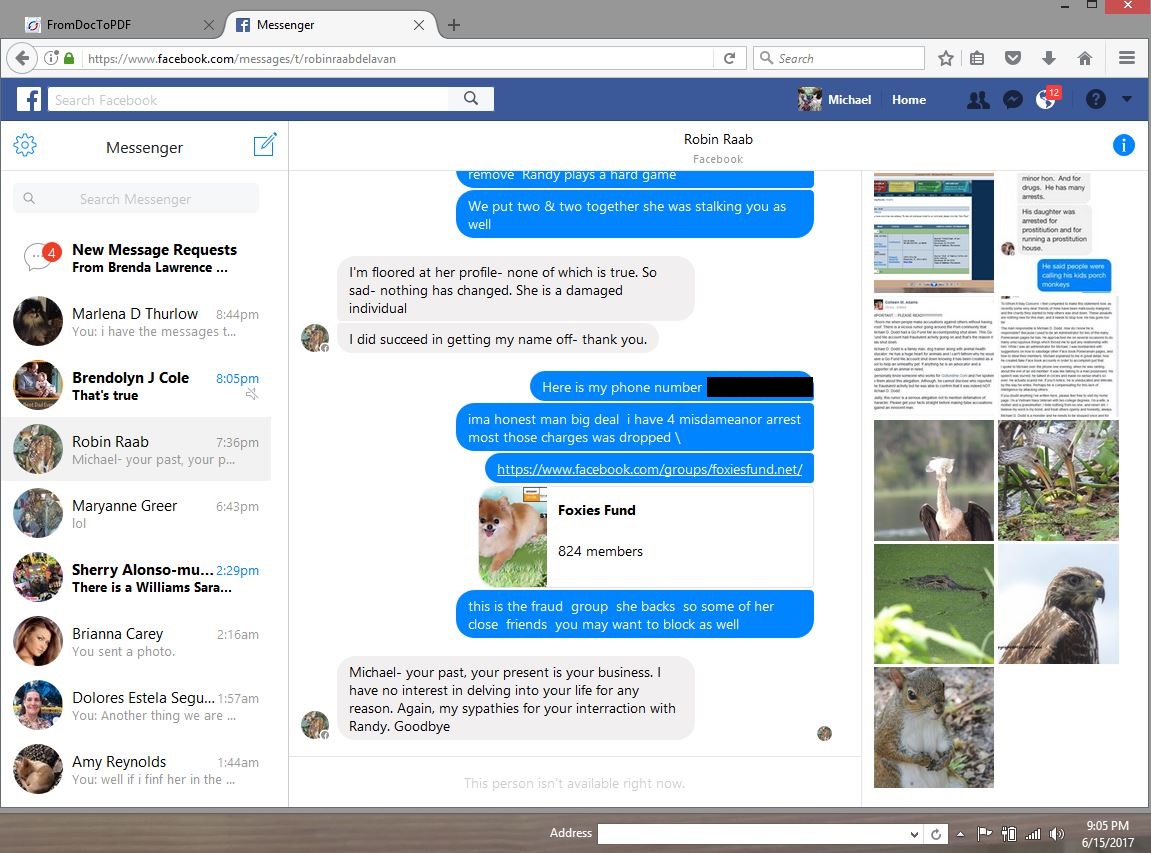The width and height of the screenshot is (1151, 853).
Task: Select Maryanne Greer conversation
Action: click(x=137, y=514)
